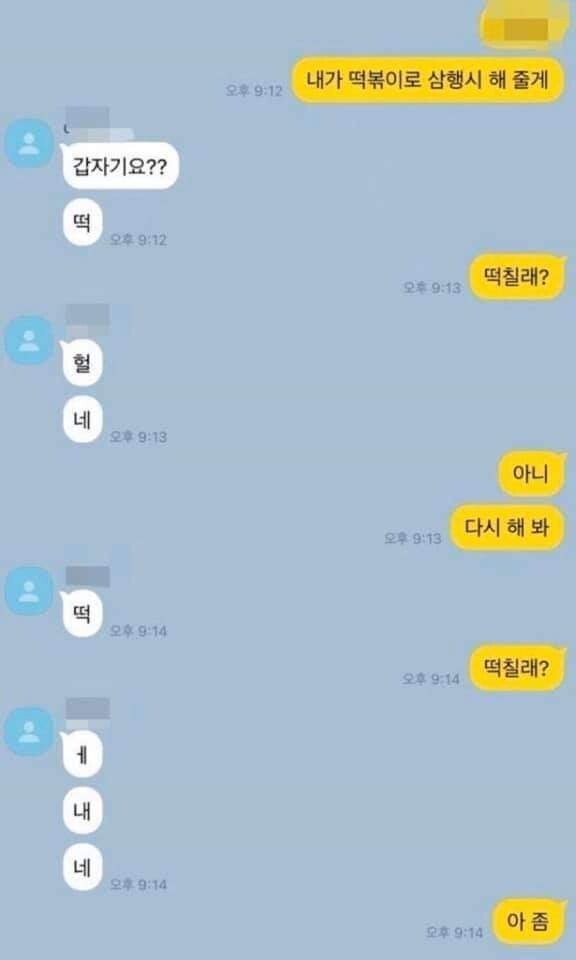
Task: Select the 네 bubble sent at 9:14
Action: [82, 867]
